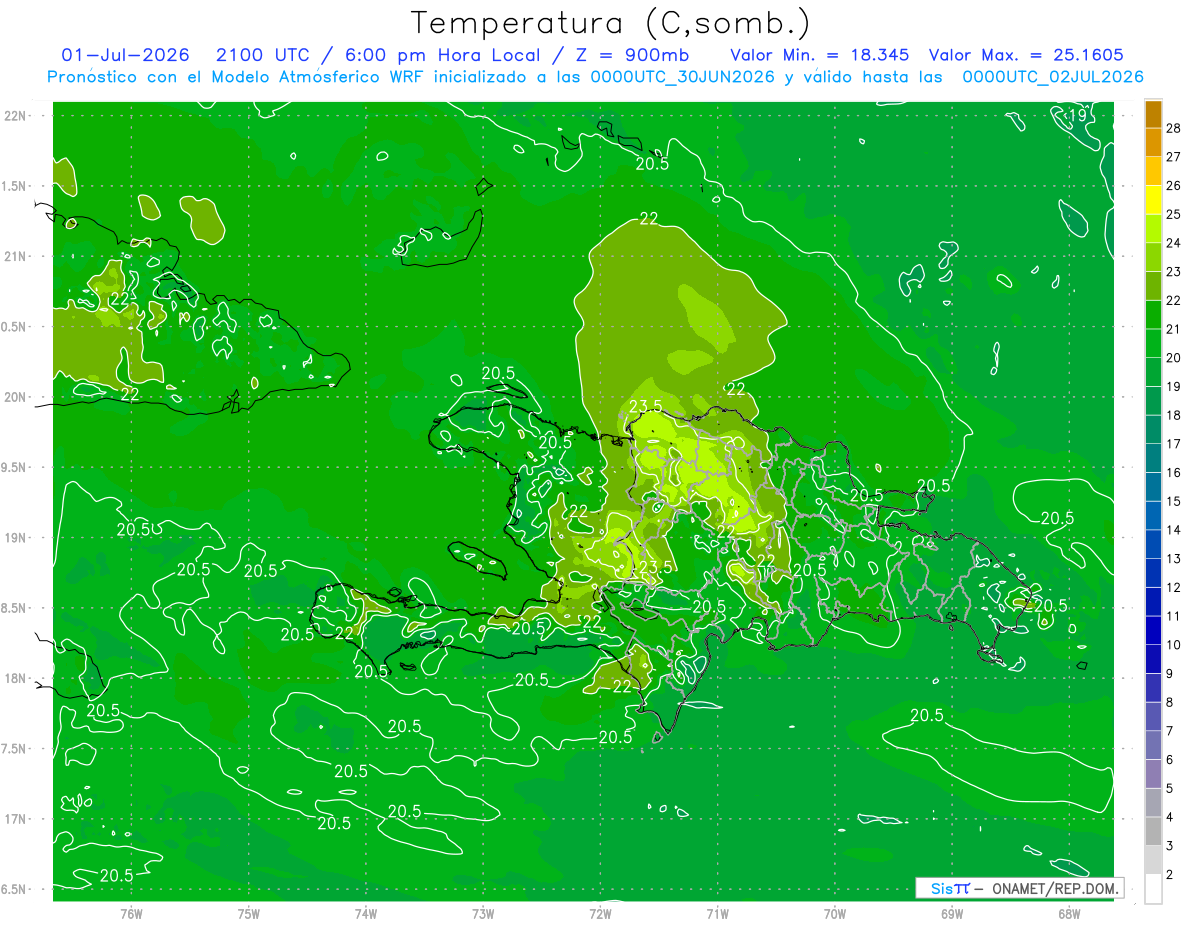Screen dimensions: 1200x927
Task: Click the latitude axis label "20N"
Action: [16, 397]
